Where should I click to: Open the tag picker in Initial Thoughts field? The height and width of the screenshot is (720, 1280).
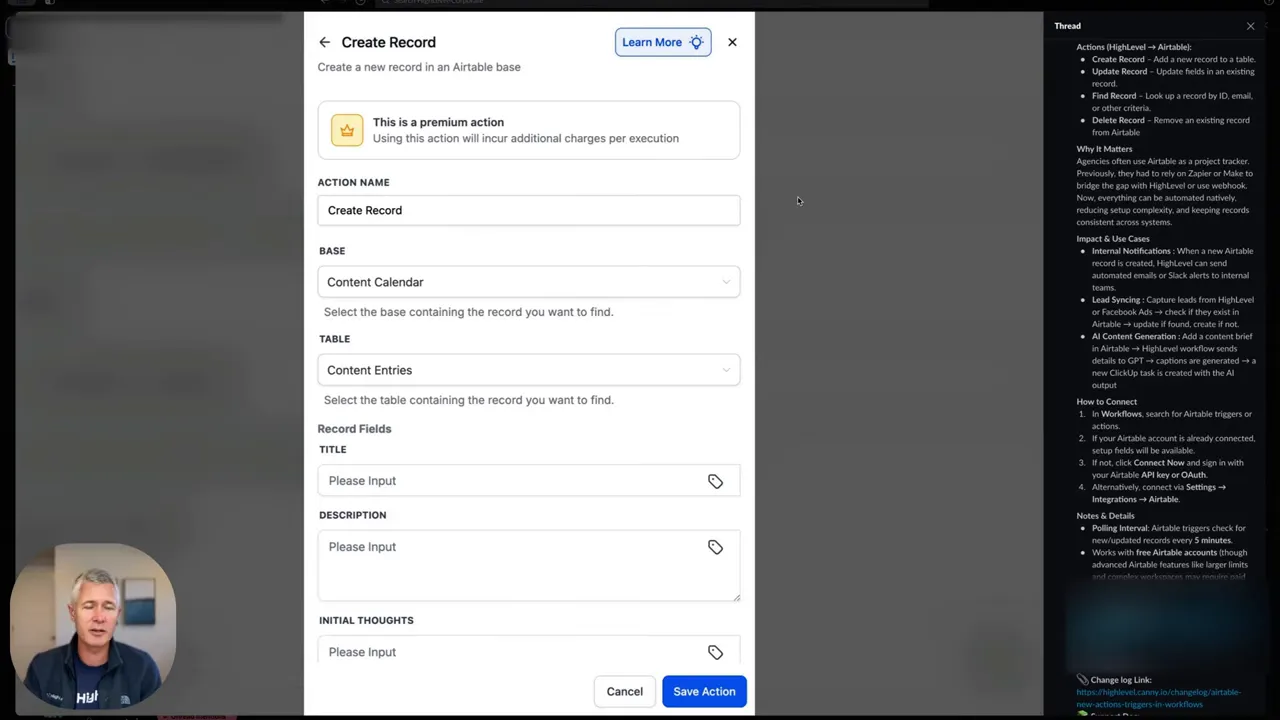coord(715,652)
